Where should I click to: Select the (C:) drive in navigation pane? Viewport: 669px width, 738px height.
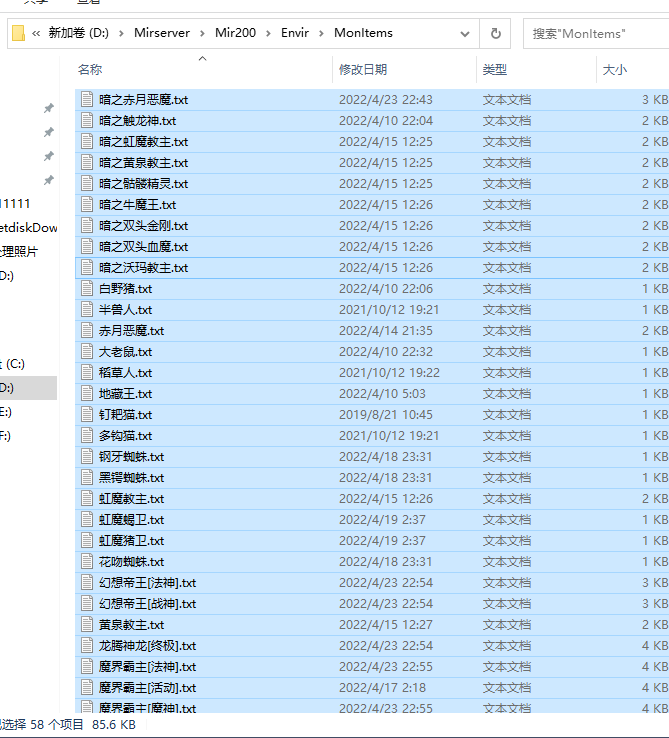tap(13, 364)
